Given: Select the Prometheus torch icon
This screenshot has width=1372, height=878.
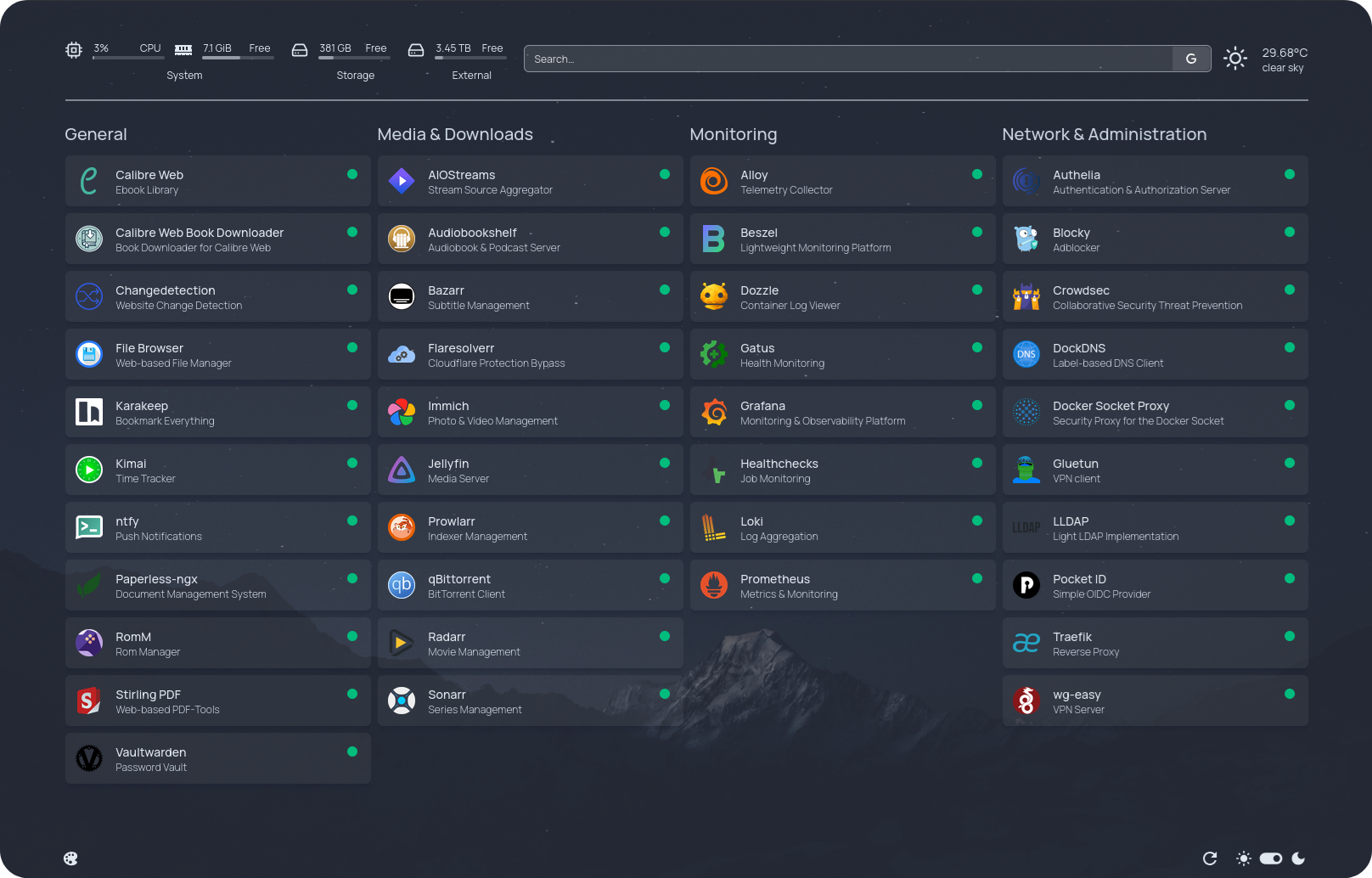Looking at the screenshot, I should pos(713,585).
